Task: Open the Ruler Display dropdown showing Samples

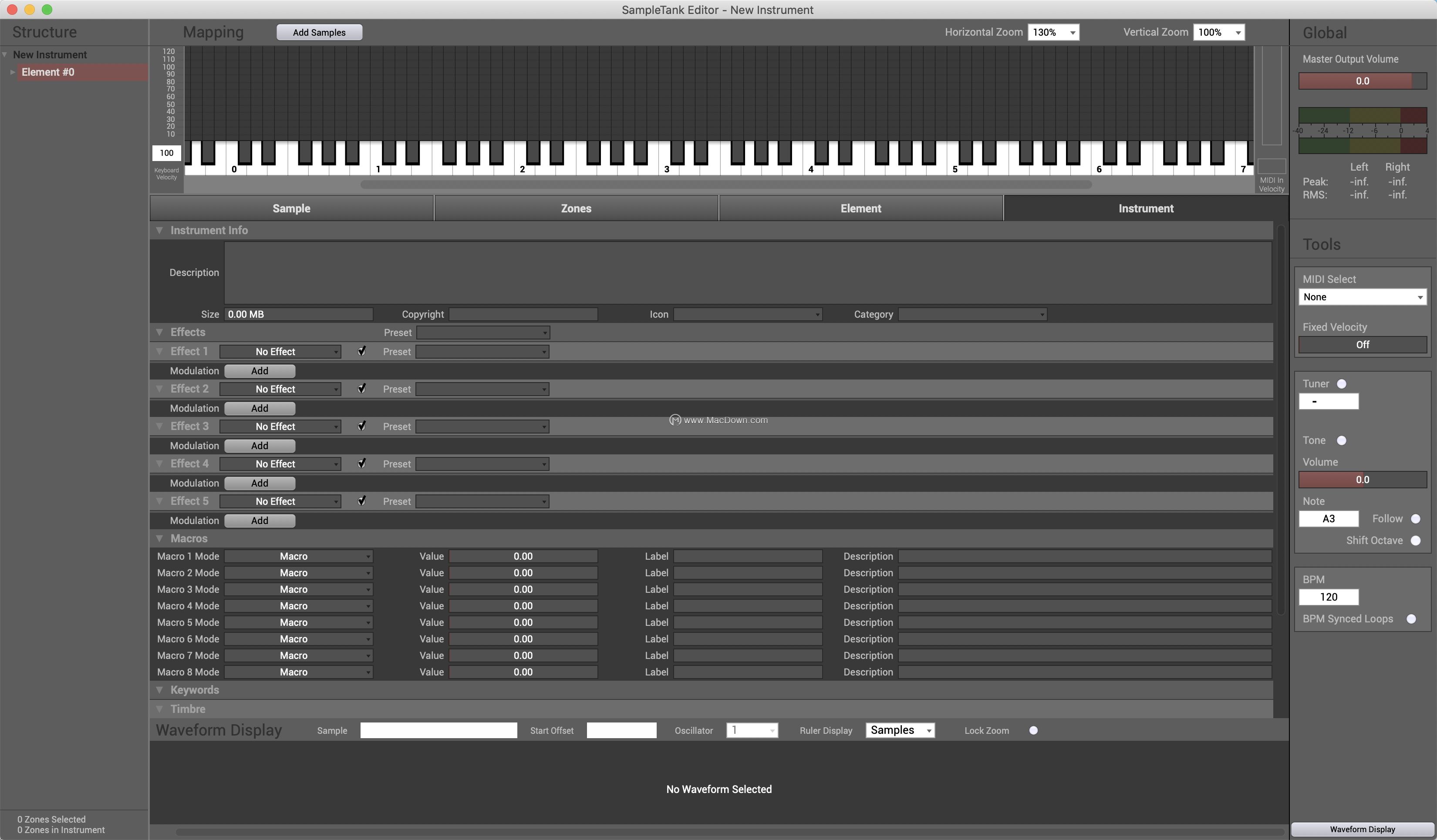Action: pyautogui.click(x=900, y=730)
